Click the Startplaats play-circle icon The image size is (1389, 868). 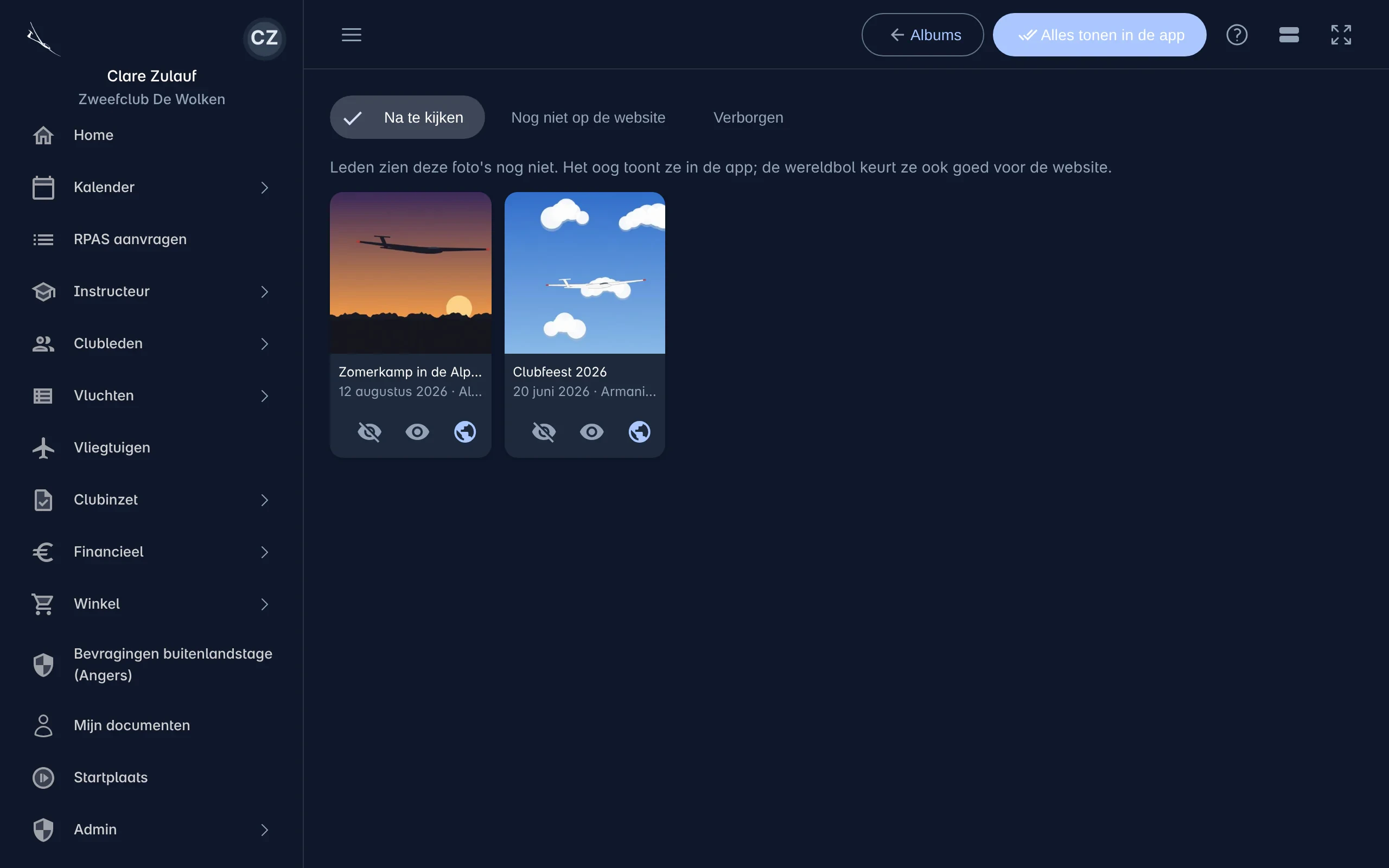click(43, 778)
